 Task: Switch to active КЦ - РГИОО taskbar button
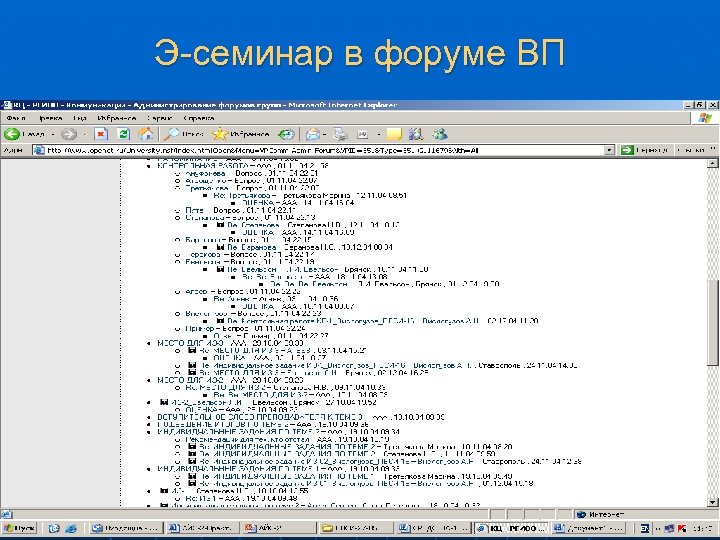click(511, 528)
